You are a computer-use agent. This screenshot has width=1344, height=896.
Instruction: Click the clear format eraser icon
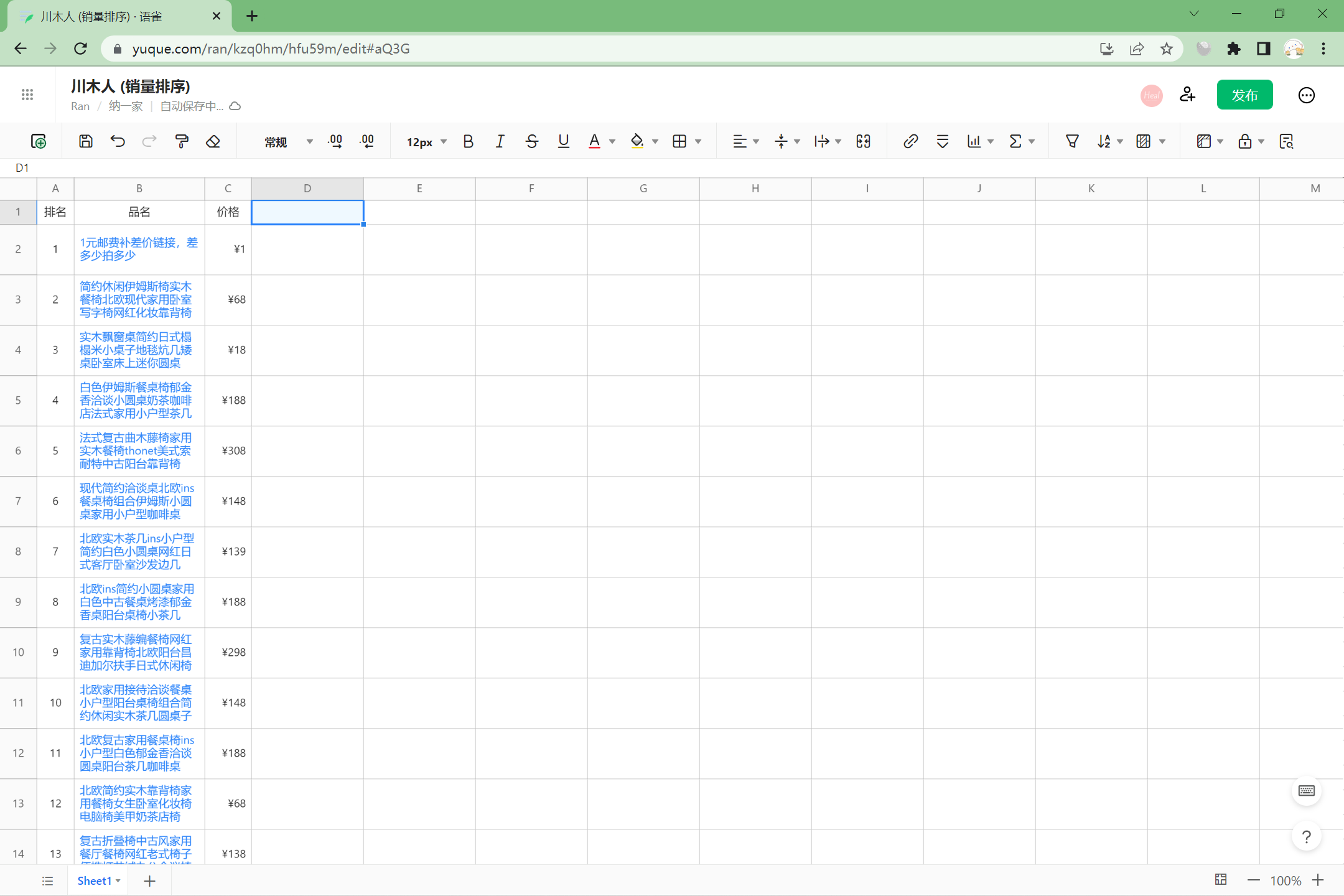pos(213,141)
